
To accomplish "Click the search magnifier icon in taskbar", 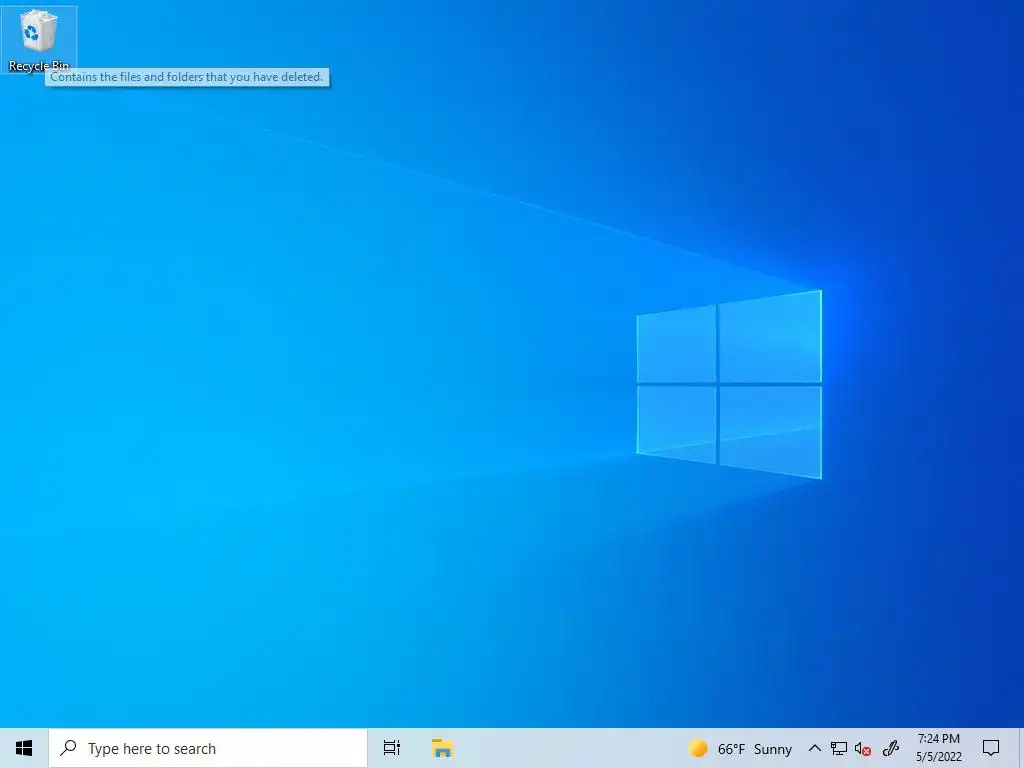I will 68,748.
